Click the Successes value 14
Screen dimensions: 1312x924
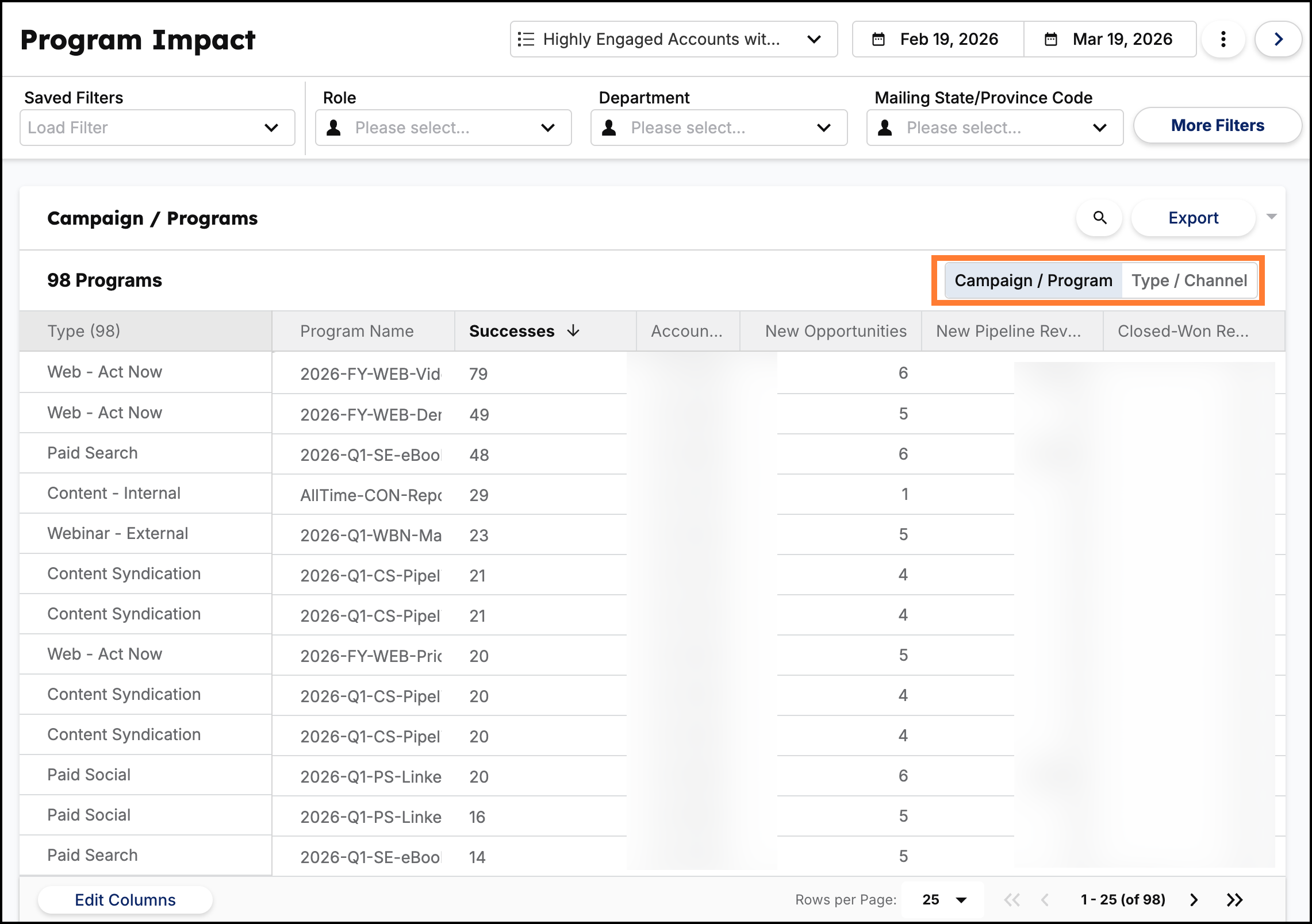[x=477, y=857]
